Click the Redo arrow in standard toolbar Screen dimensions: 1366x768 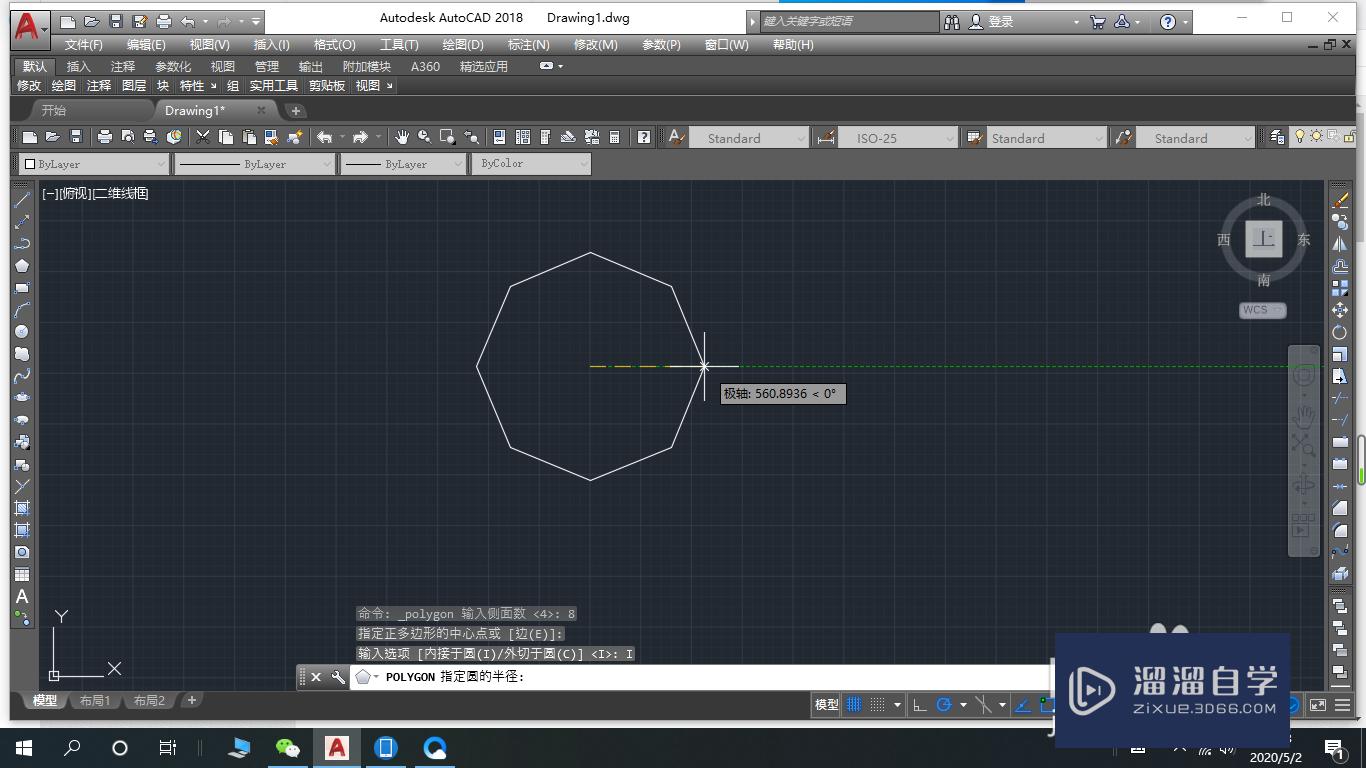click(360, 137)
